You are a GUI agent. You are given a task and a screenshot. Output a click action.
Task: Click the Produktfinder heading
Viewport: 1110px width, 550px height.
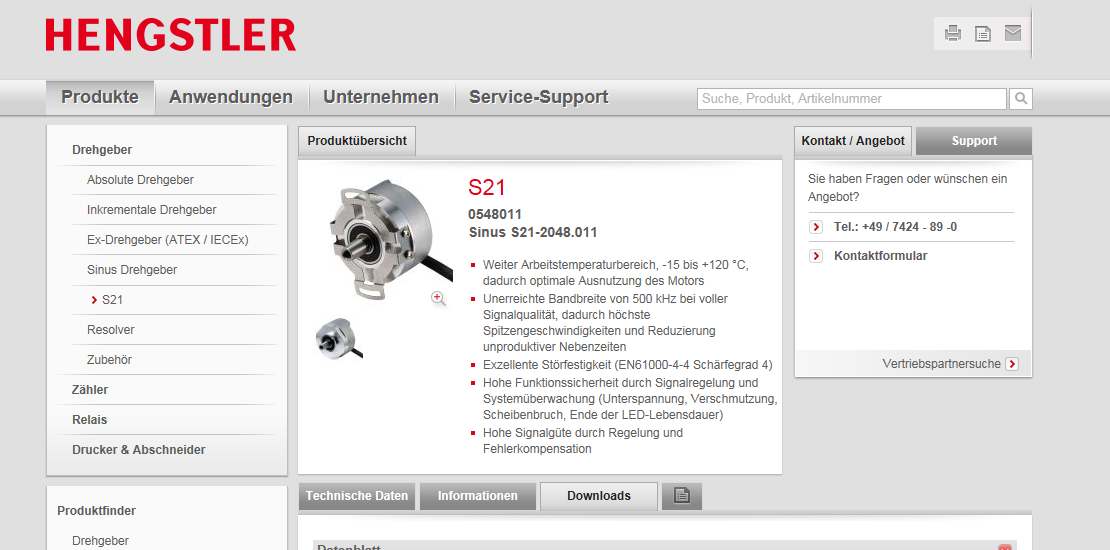click(96, 511)
